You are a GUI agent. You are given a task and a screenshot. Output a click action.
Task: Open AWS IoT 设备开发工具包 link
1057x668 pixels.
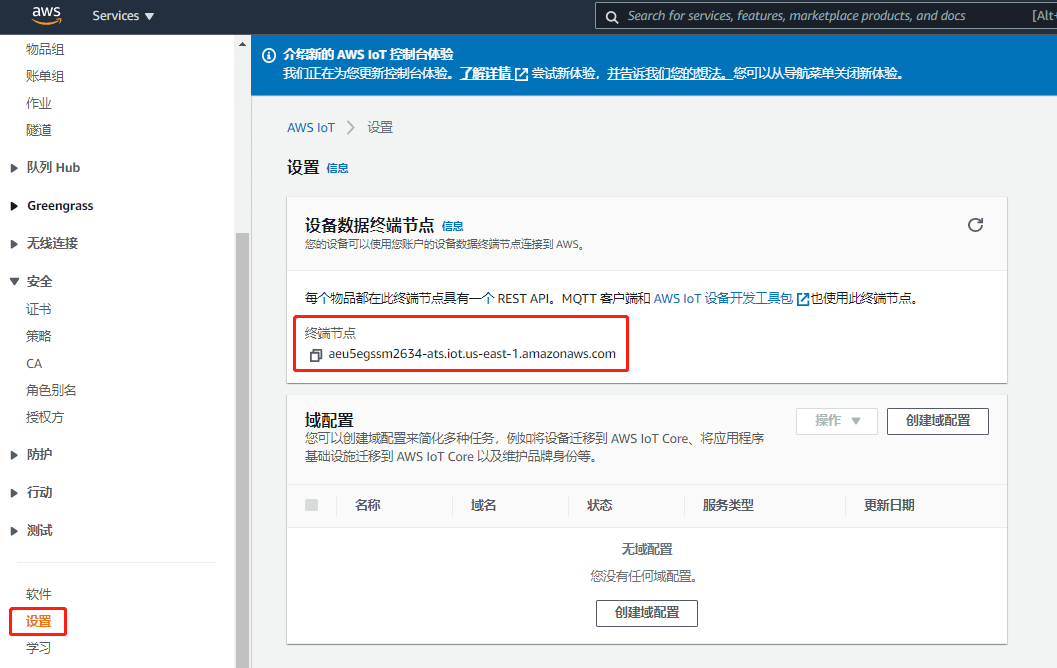coord(731,299)
